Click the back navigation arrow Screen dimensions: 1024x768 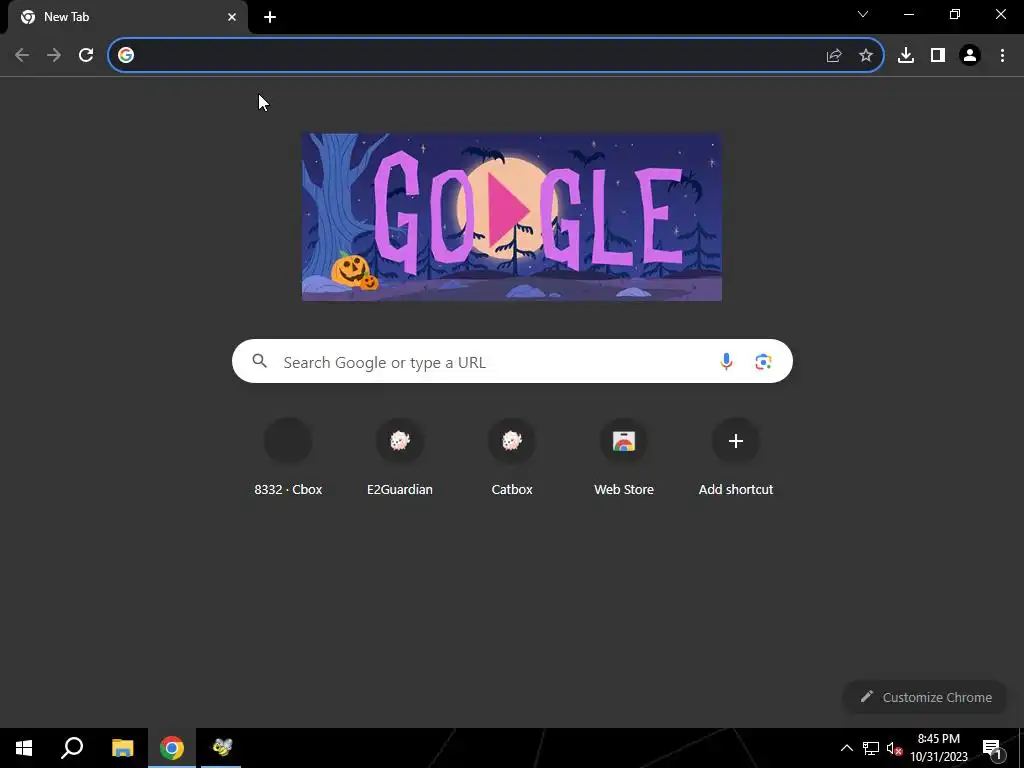pos(22,55)
